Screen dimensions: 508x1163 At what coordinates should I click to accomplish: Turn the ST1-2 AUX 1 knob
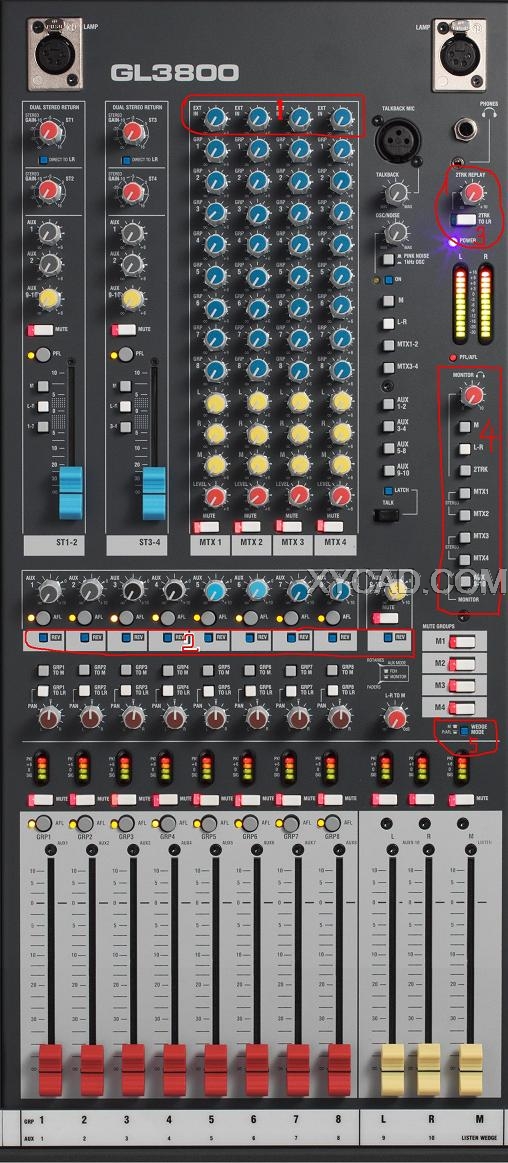(49, 233)
